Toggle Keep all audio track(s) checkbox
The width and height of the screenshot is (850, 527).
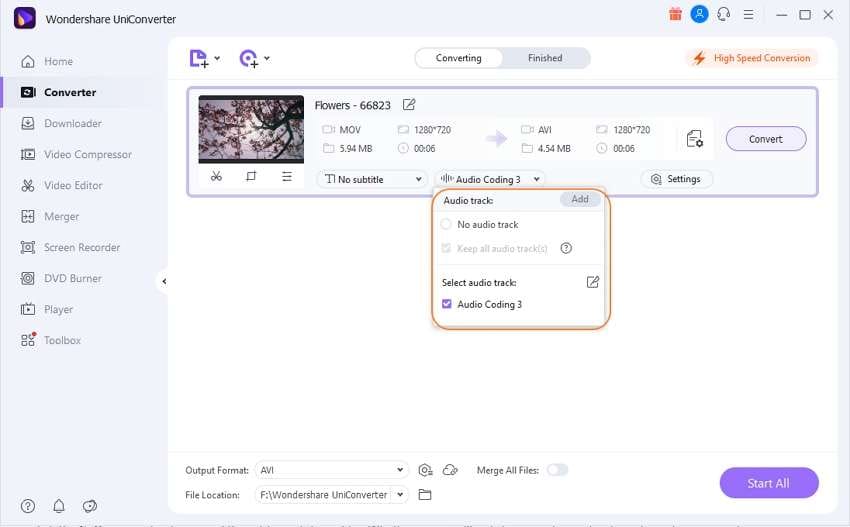[446, 248]
